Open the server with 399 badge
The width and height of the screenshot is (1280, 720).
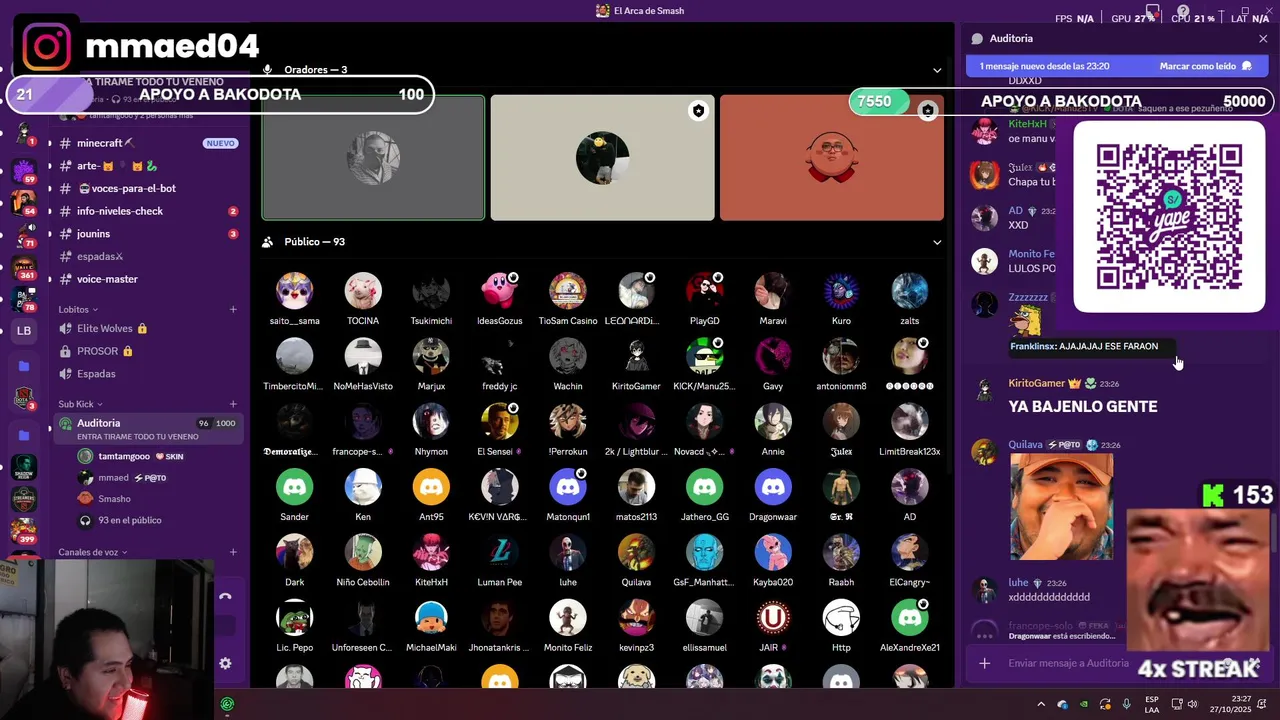24,529
